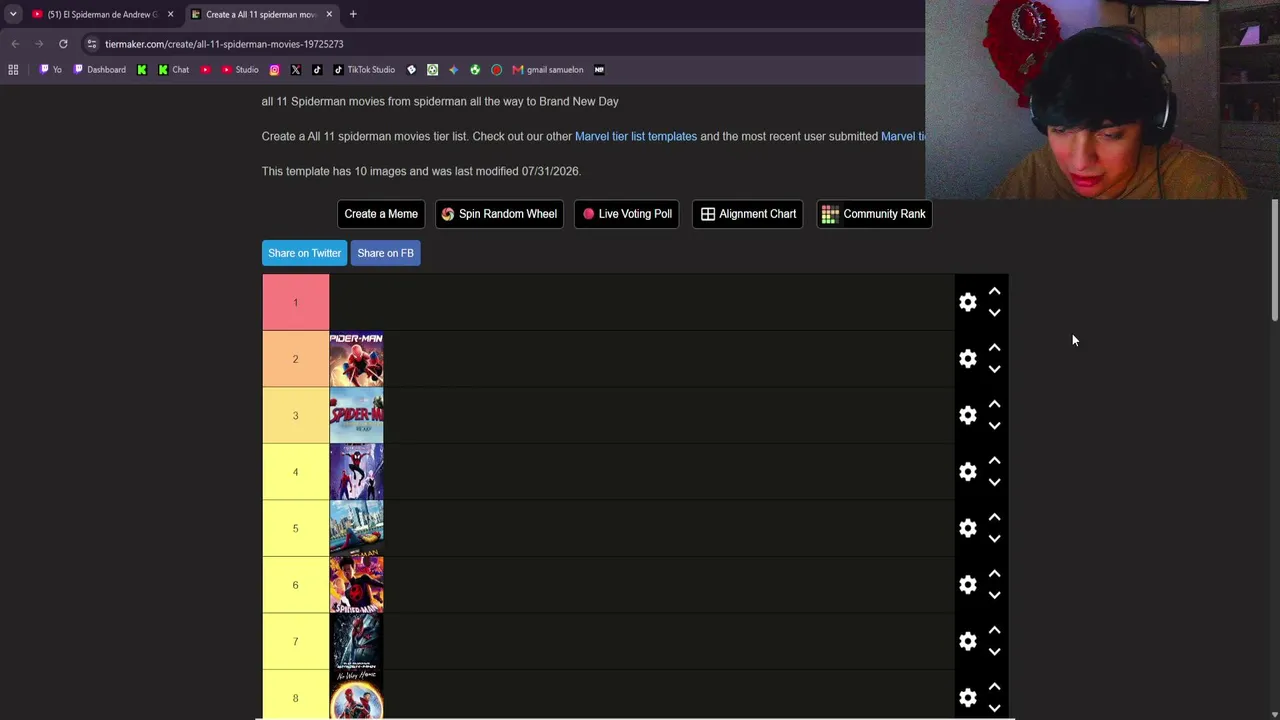Follow the Marvel tier list templates link
This screenshot has width=1280, height=720.
[636, 136]
